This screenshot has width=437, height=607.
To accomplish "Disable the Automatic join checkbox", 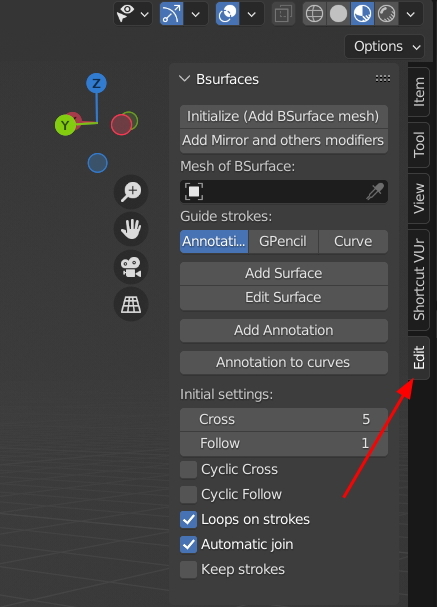I will (x=189, y=544).
